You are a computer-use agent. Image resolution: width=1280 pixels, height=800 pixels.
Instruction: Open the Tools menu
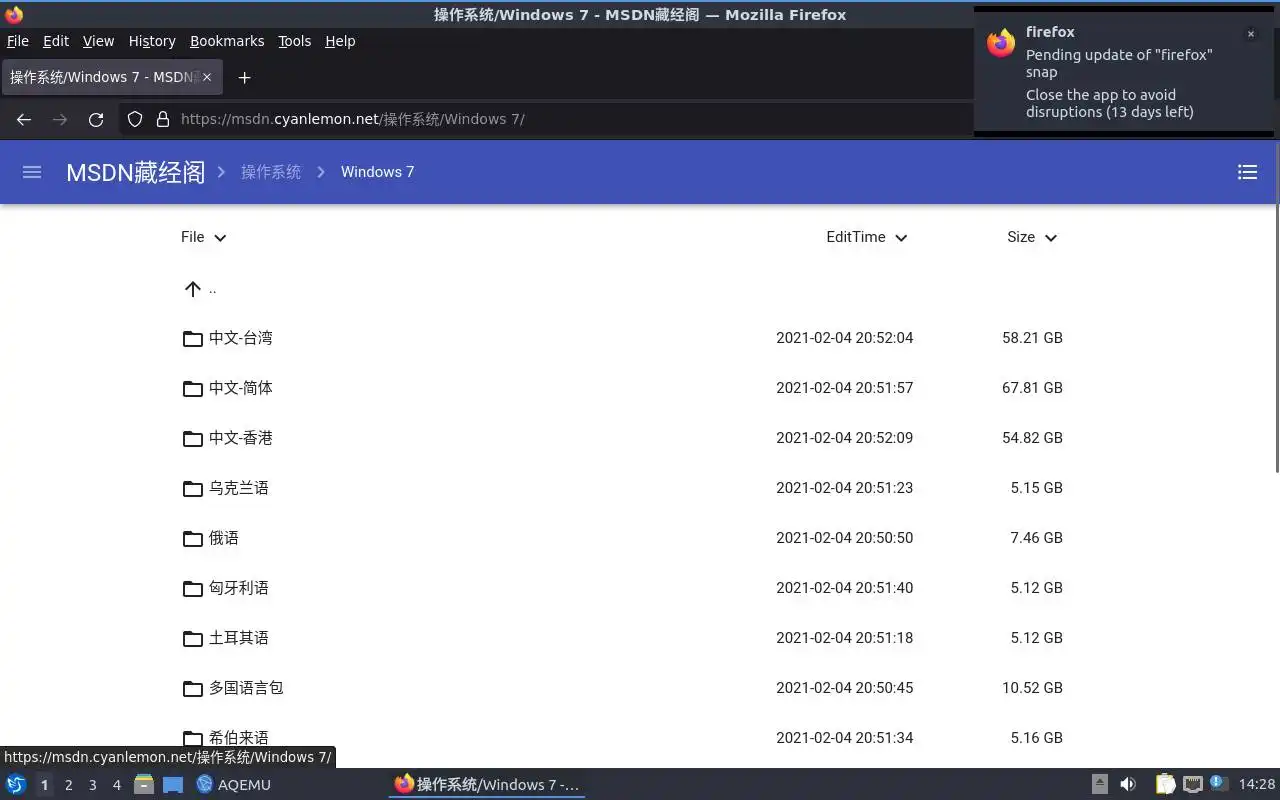(x=295, y=41)
